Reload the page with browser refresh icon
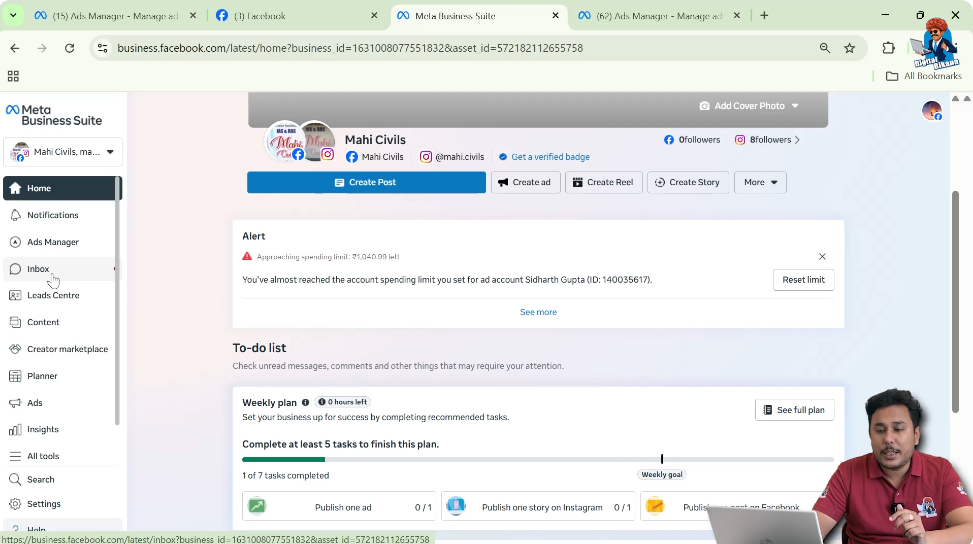 pyautogui.click(x=70, y=48)
